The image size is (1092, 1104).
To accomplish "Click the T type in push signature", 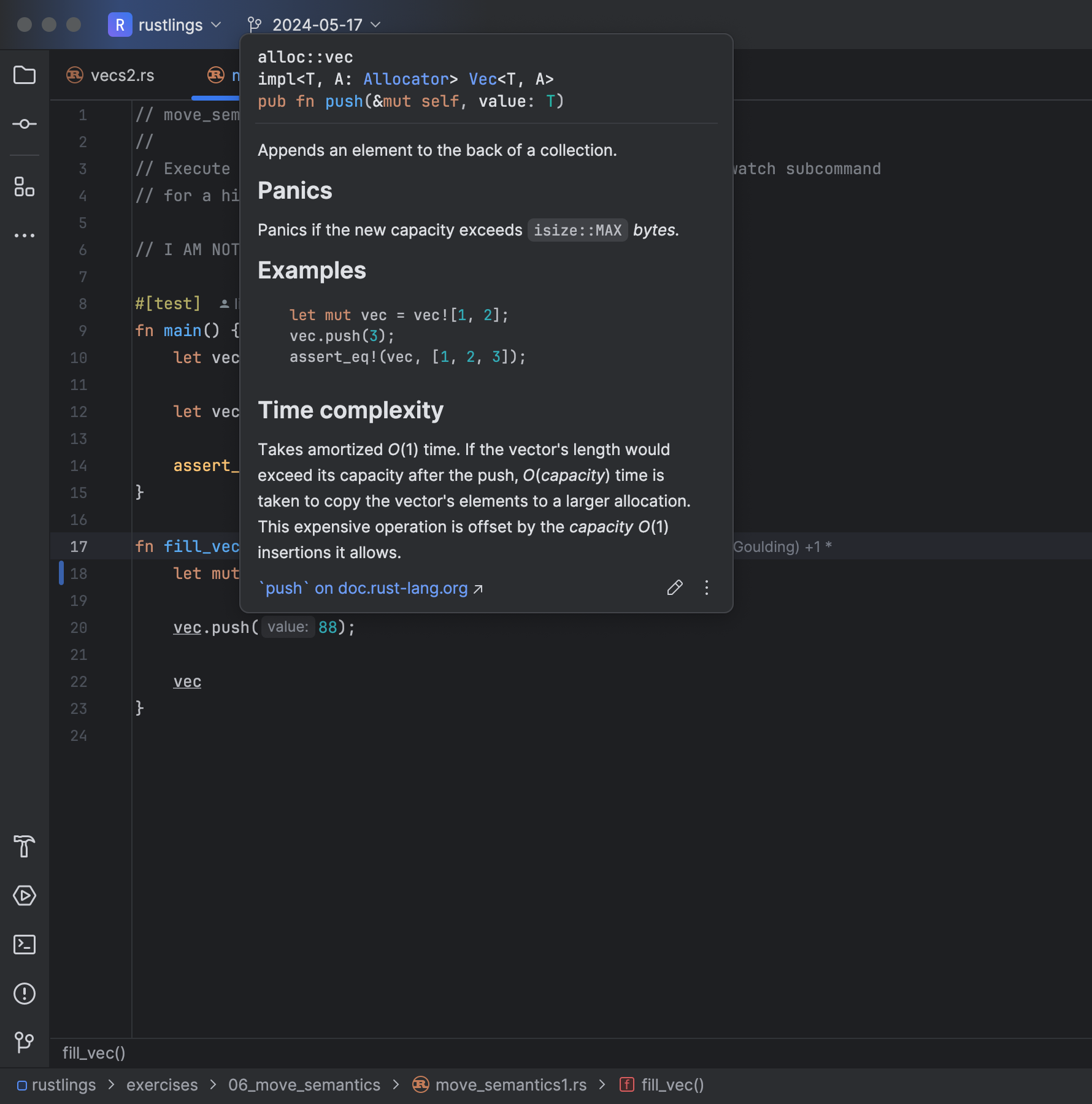I will pyautogui.click(x=550, y=101).
